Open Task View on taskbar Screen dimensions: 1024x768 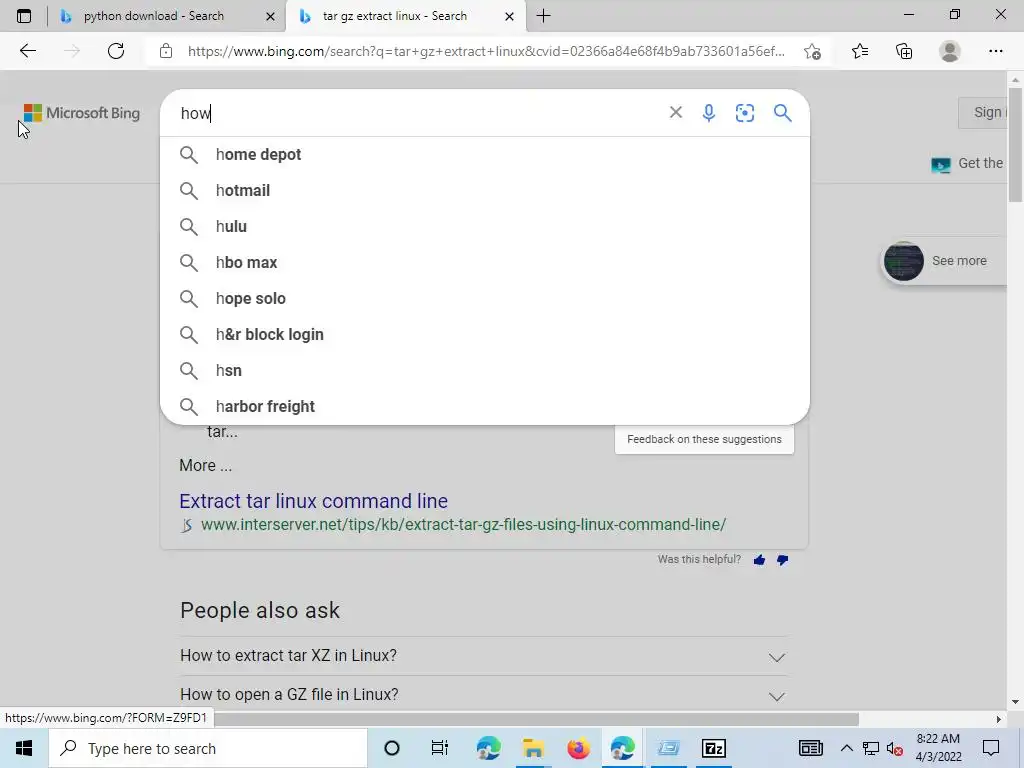[x=440, y=748]
